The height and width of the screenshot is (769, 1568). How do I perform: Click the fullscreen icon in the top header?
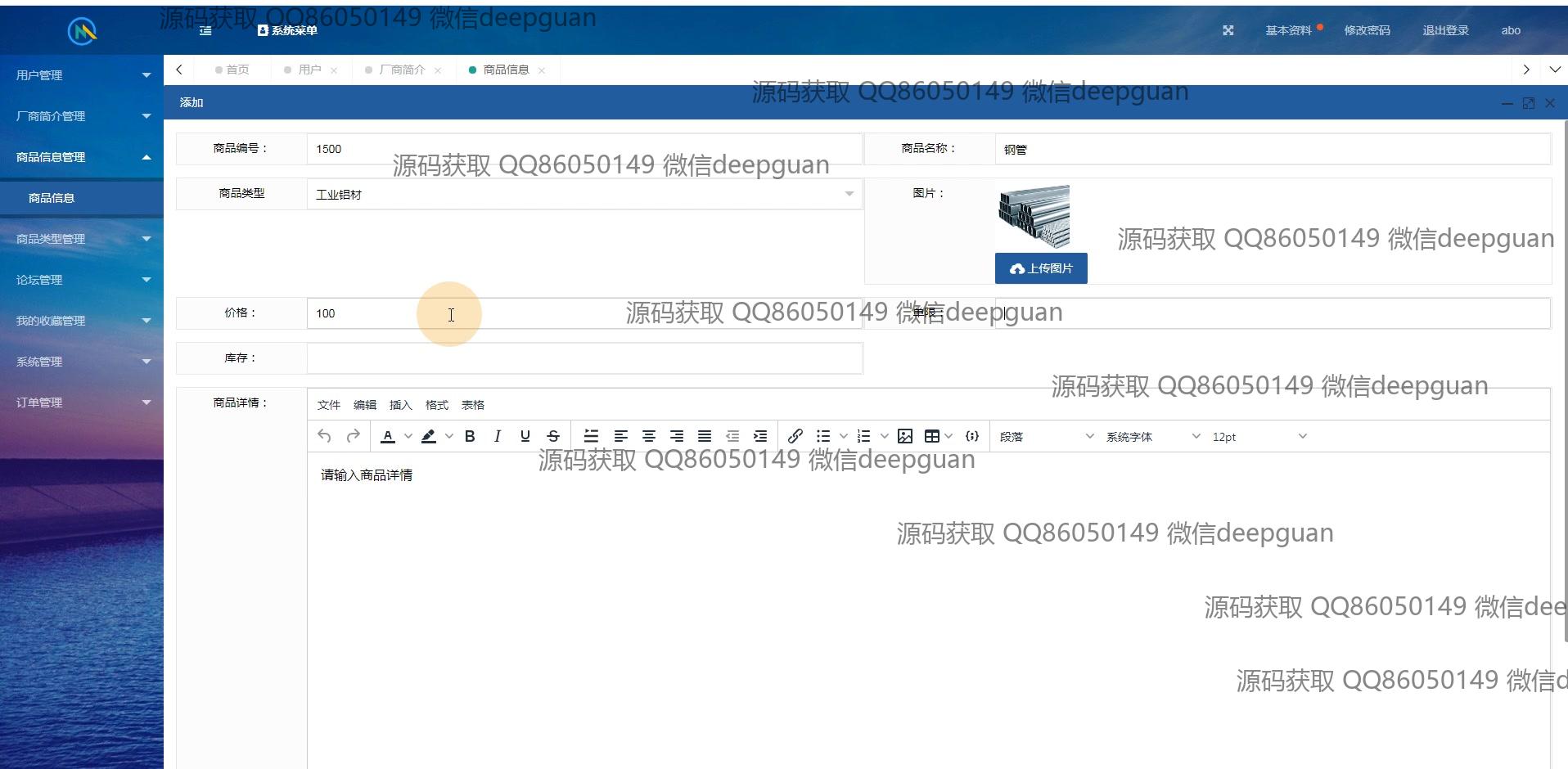click(1228, 30)
